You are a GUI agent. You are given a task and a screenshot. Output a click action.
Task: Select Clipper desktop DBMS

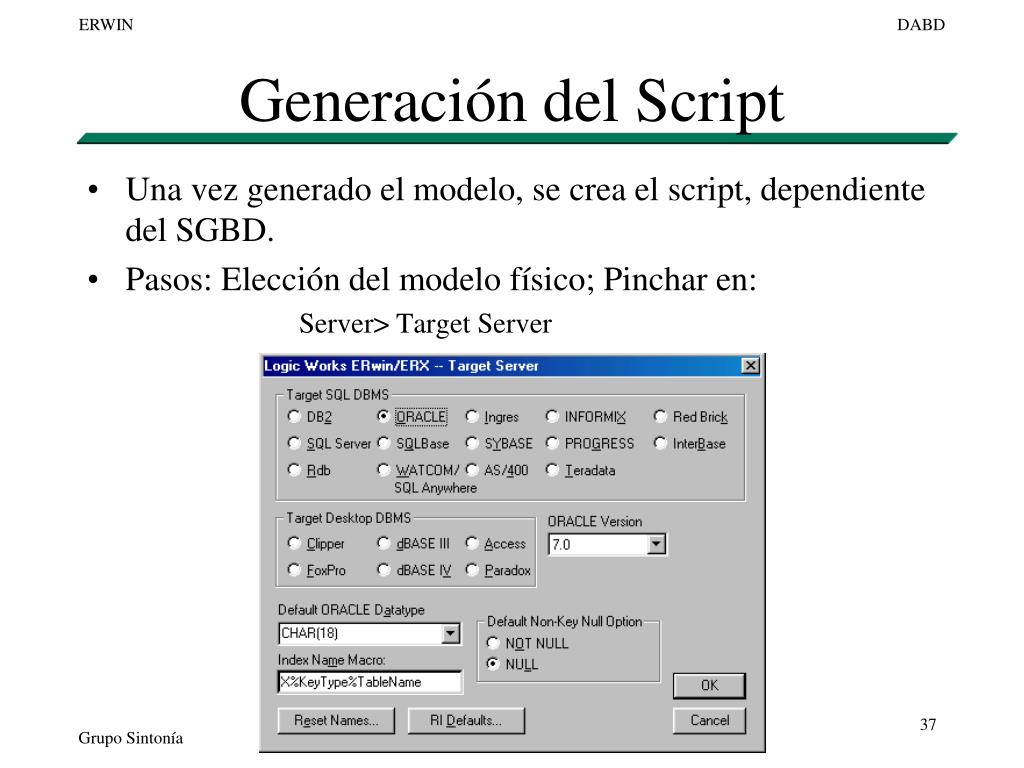pos(294,543)
